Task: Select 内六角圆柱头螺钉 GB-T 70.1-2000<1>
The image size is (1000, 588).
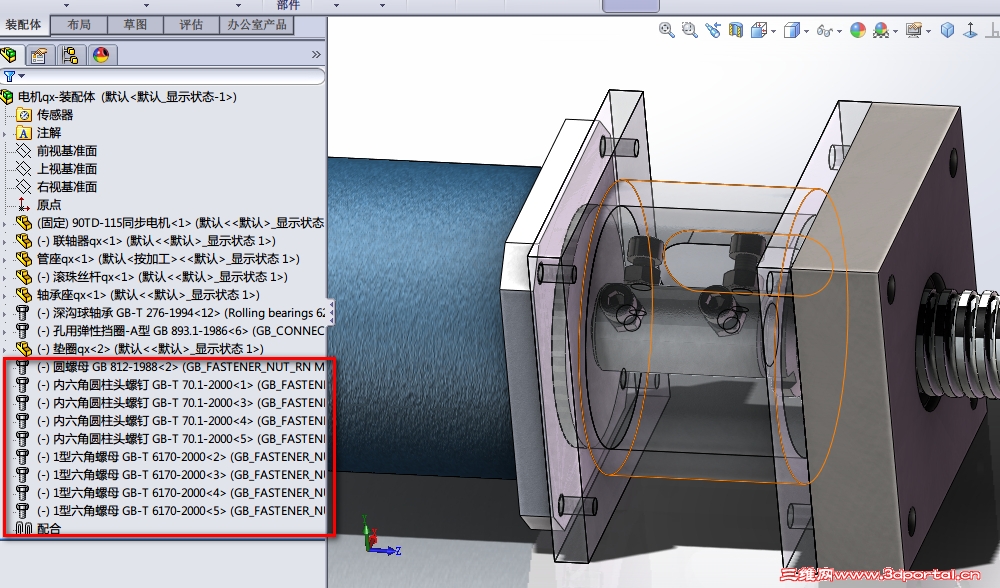Action: click(181, 385)
